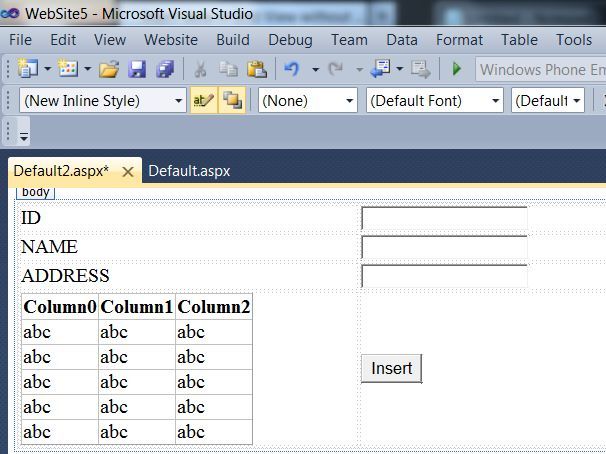The image size is (606, 454).
Task: Click the Add New Item icon
Action: tap(68, 69)
